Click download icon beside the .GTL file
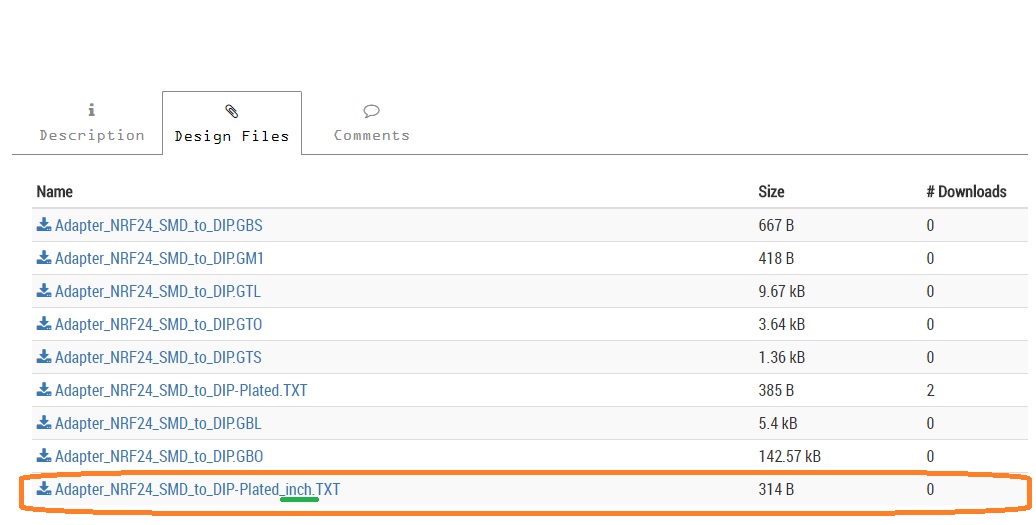Viewport: 1036px width, 525px height. pyautogui.click(x=44, y=291)
